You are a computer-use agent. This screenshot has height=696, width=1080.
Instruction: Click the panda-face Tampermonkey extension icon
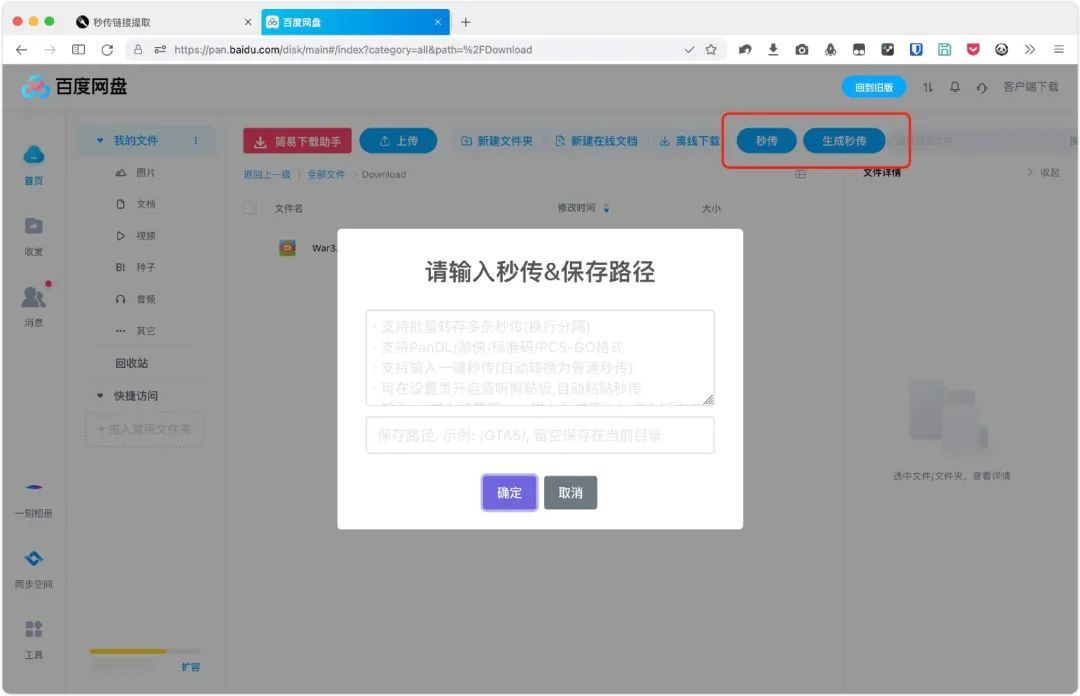(1001, 50)
